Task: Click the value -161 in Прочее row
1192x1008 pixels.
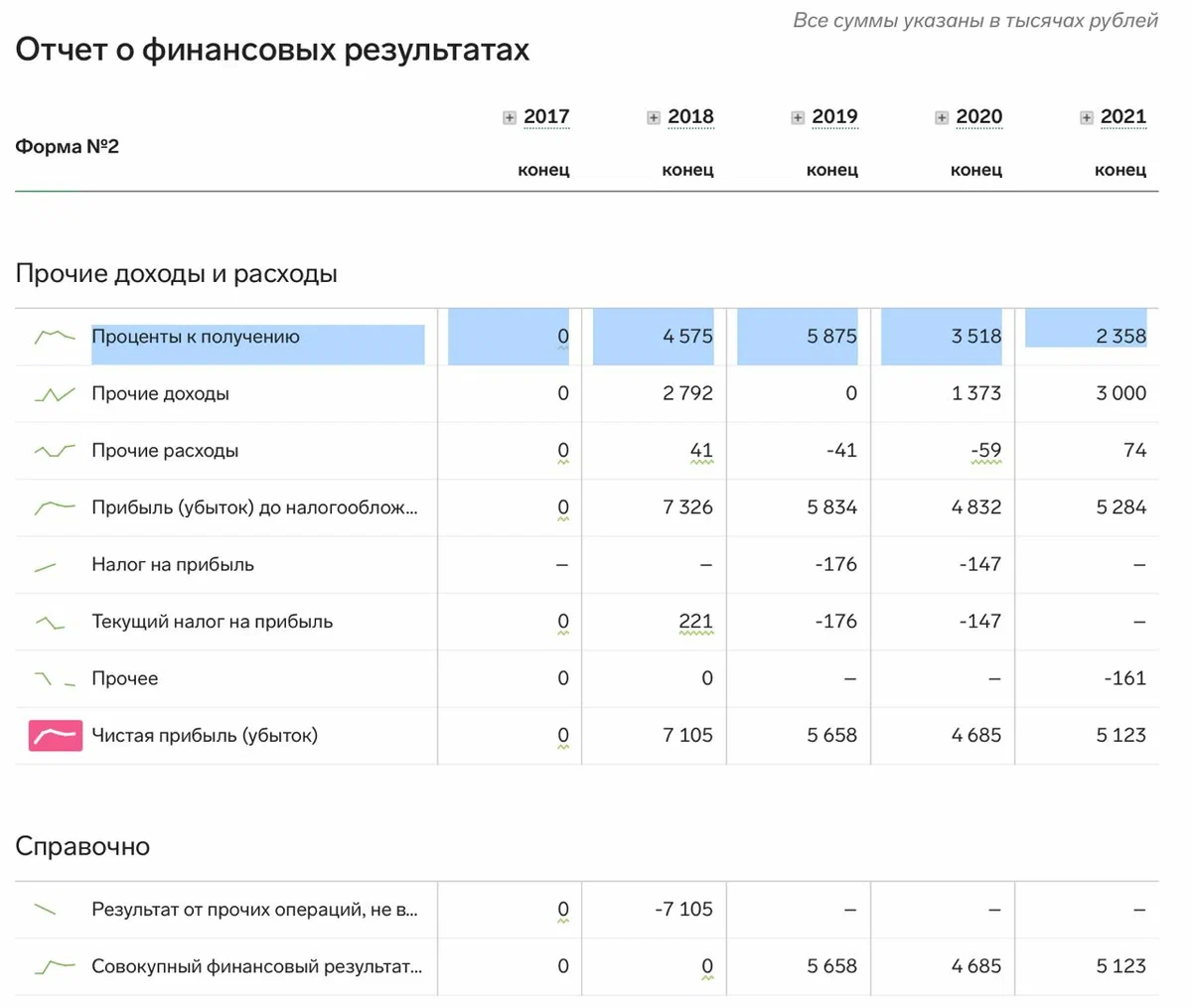Action: pos(1125,679)
